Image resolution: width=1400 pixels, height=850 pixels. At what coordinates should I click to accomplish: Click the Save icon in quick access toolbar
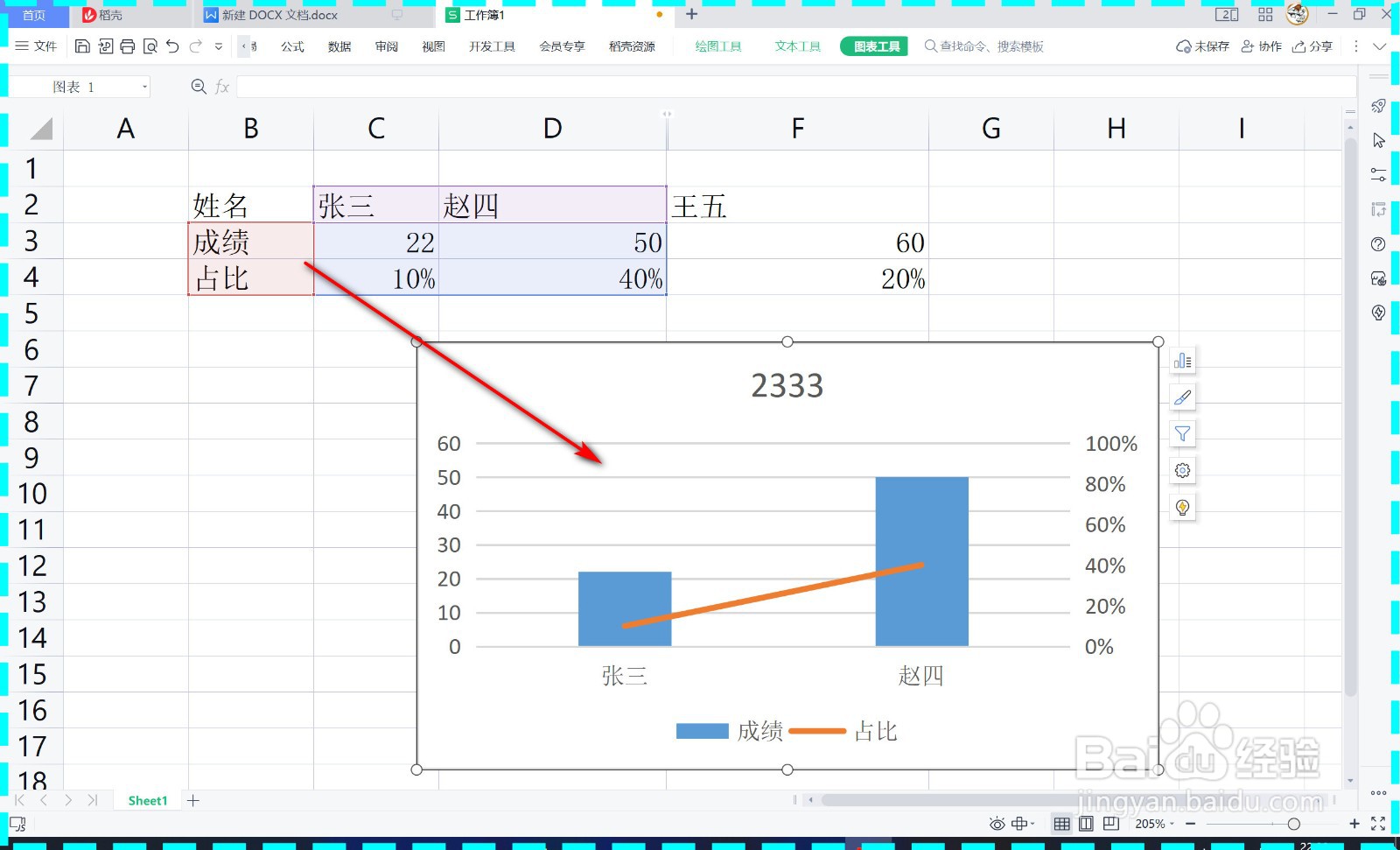click(82, 46)
